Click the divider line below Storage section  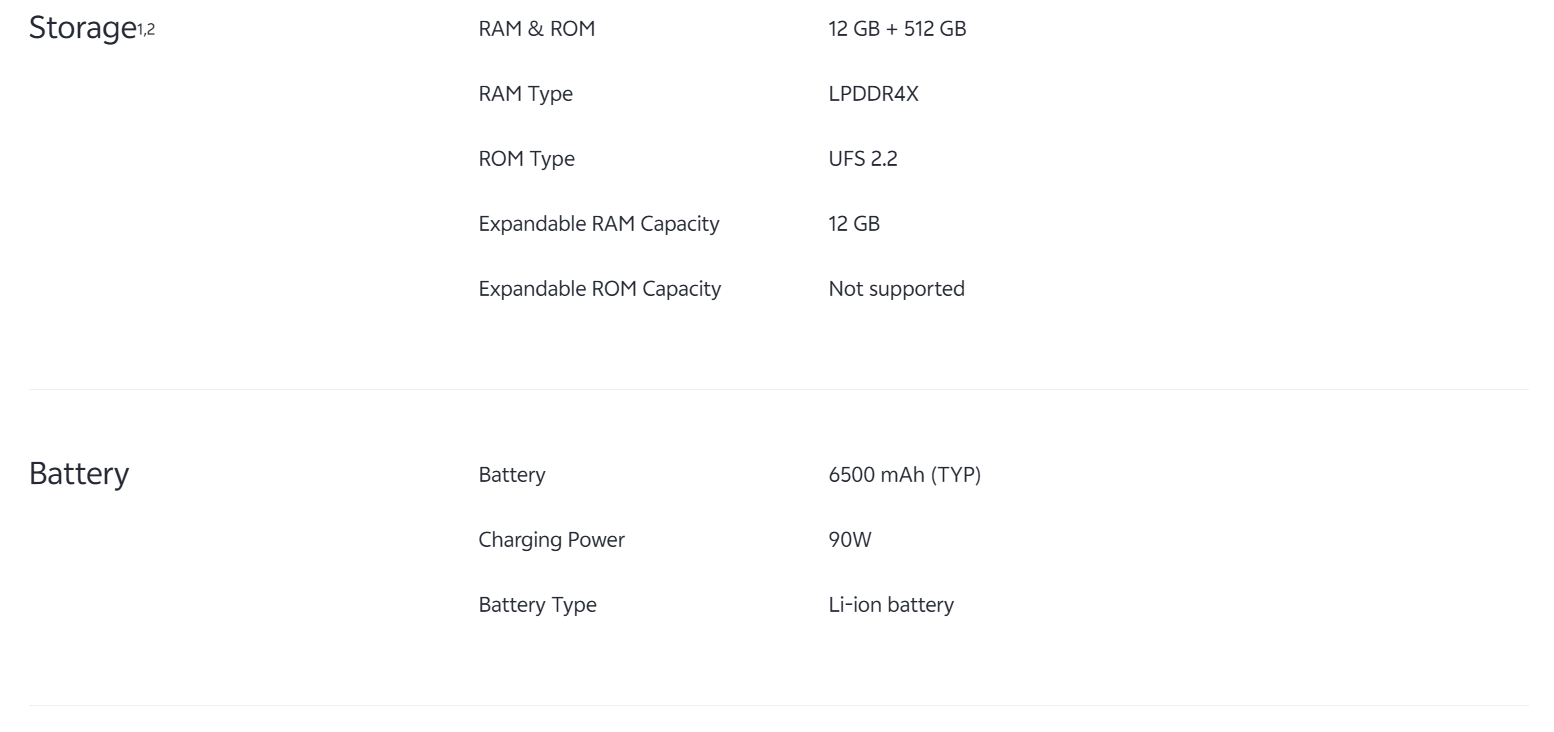[777, 389]
